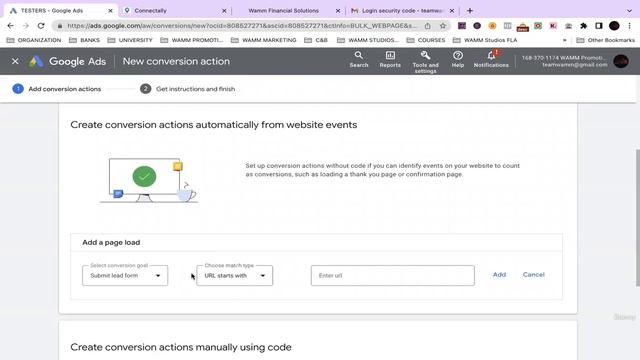Open the WAMM MARKETING bookmarks folder
Screen dimensions: 640x360
pyautogui.click(x=264, y=40)
